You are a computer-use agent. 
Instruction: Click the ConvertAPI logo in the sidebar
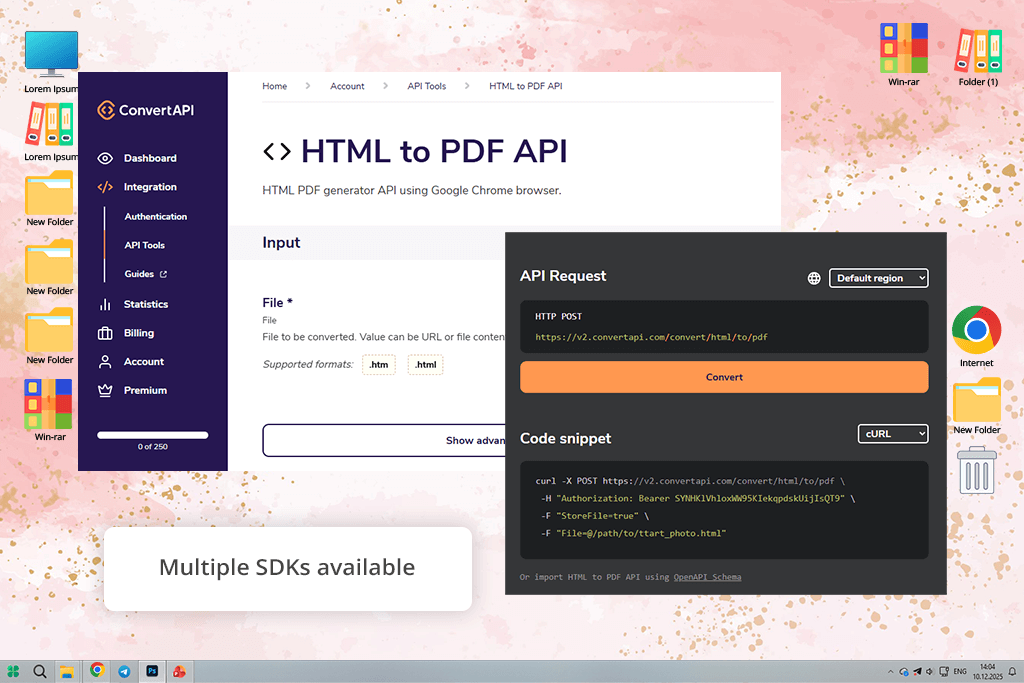pos(146,110)
